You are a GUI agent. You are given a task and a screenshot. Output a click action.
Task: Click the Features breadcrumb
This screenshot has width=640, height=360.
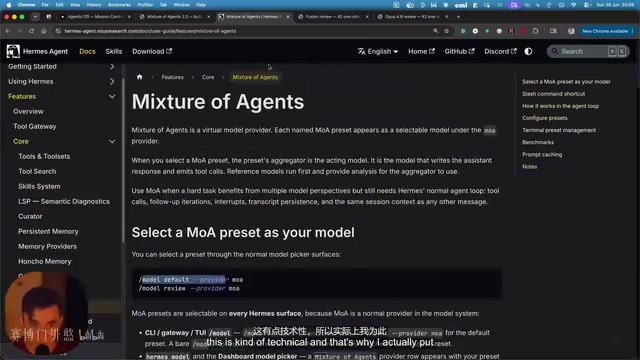[x=172, y=77]
